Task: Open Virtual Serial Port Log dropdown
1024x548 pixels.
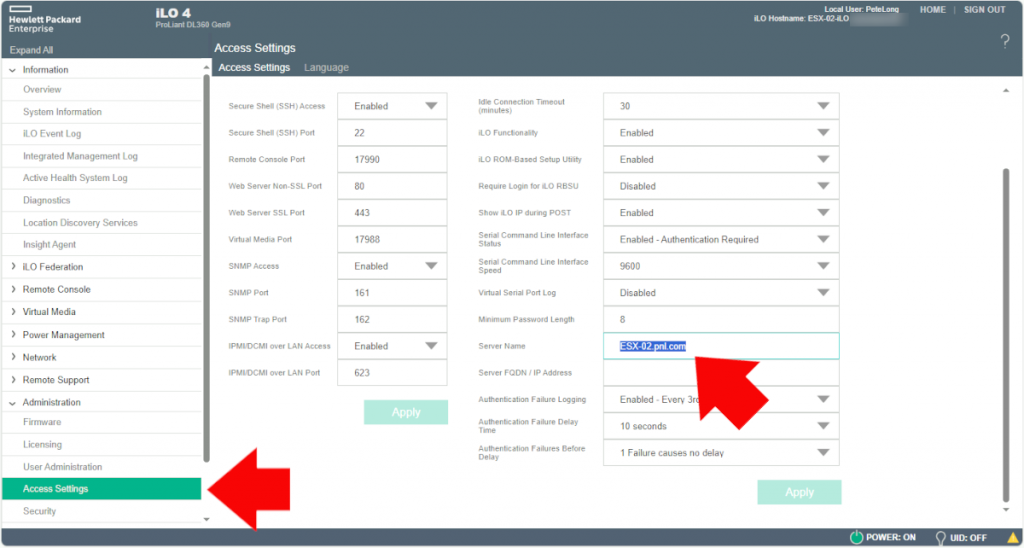Action: [822, 293]
